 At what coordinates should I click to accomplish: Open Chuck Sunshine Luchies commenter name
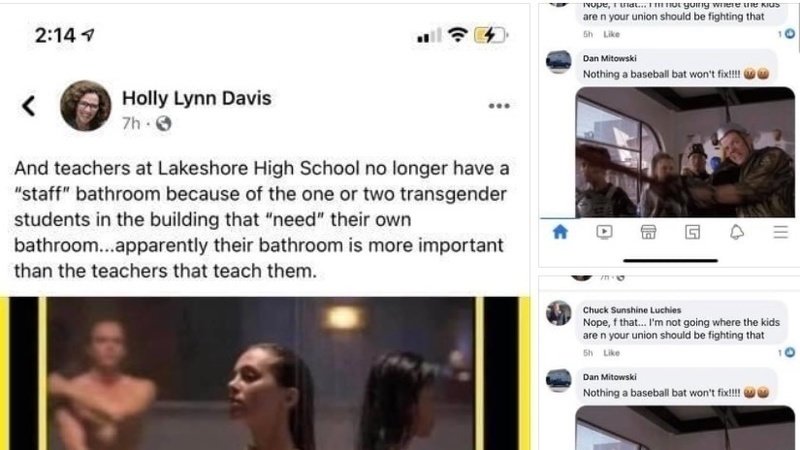(632, 310)
